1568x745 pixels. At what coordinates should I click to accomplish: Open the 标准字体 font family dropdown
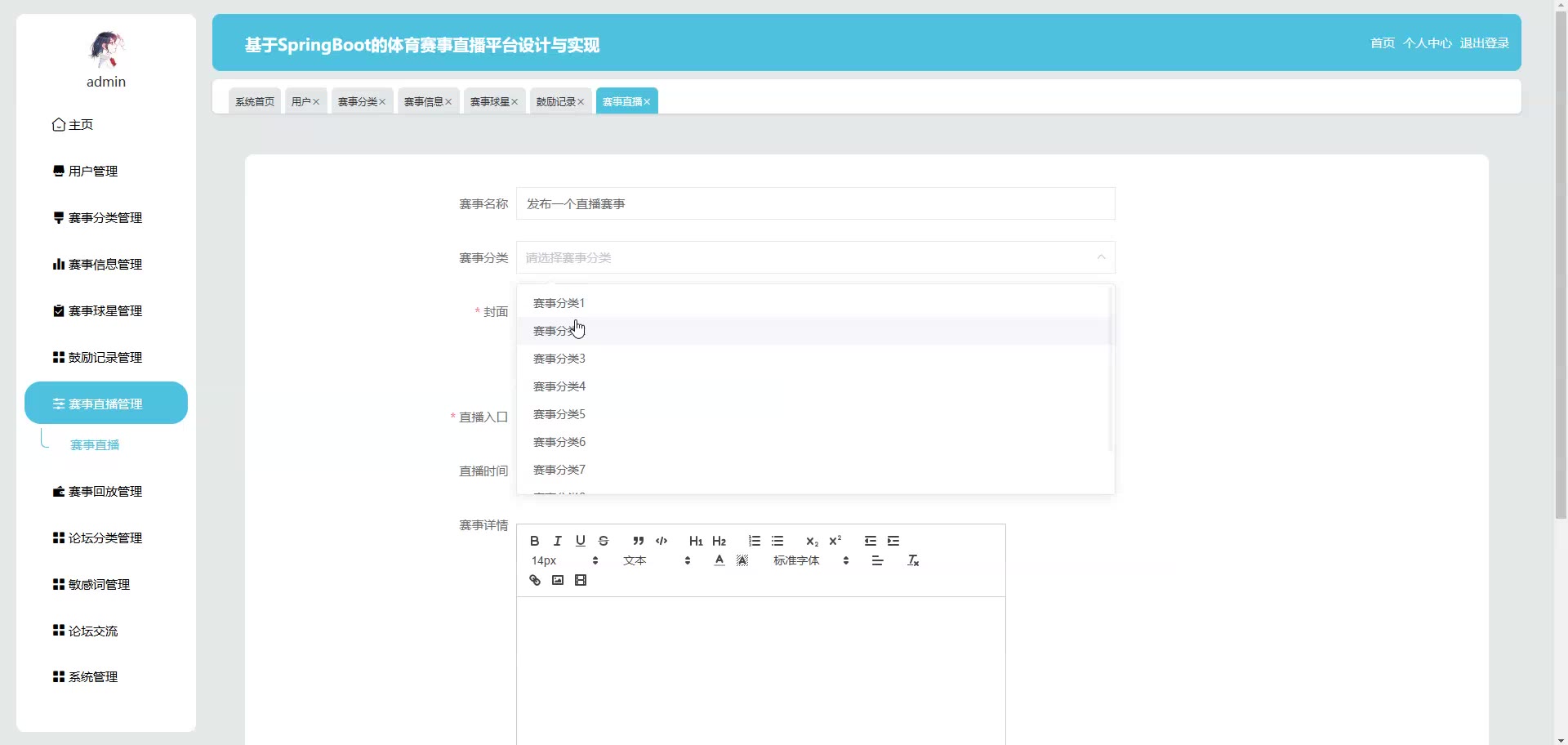[x=811, y=560]
